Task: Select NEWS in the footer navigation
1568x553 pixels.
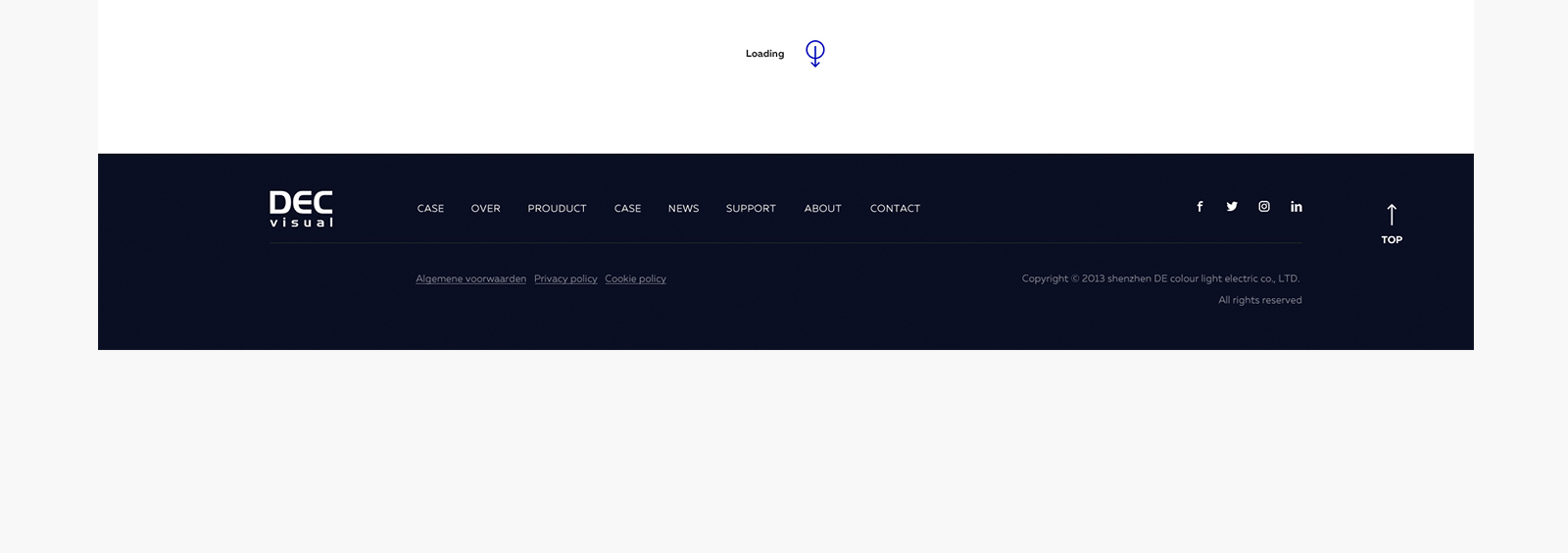Action: [683, 209]
